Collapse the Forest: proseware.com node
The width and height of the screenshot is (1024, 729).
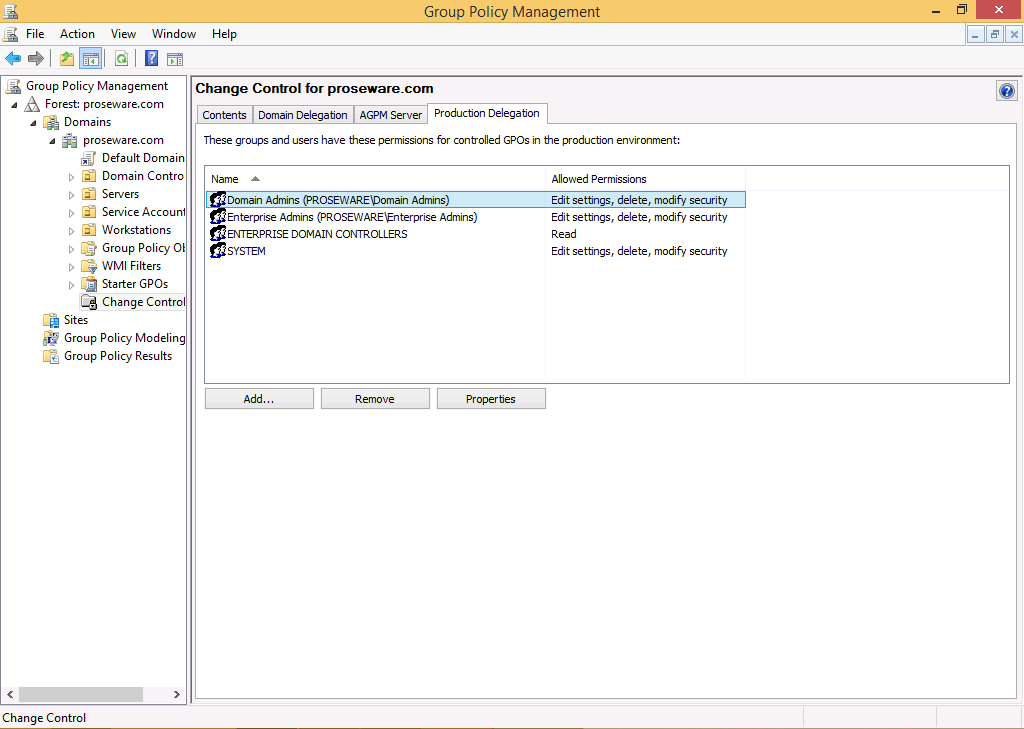14,105
